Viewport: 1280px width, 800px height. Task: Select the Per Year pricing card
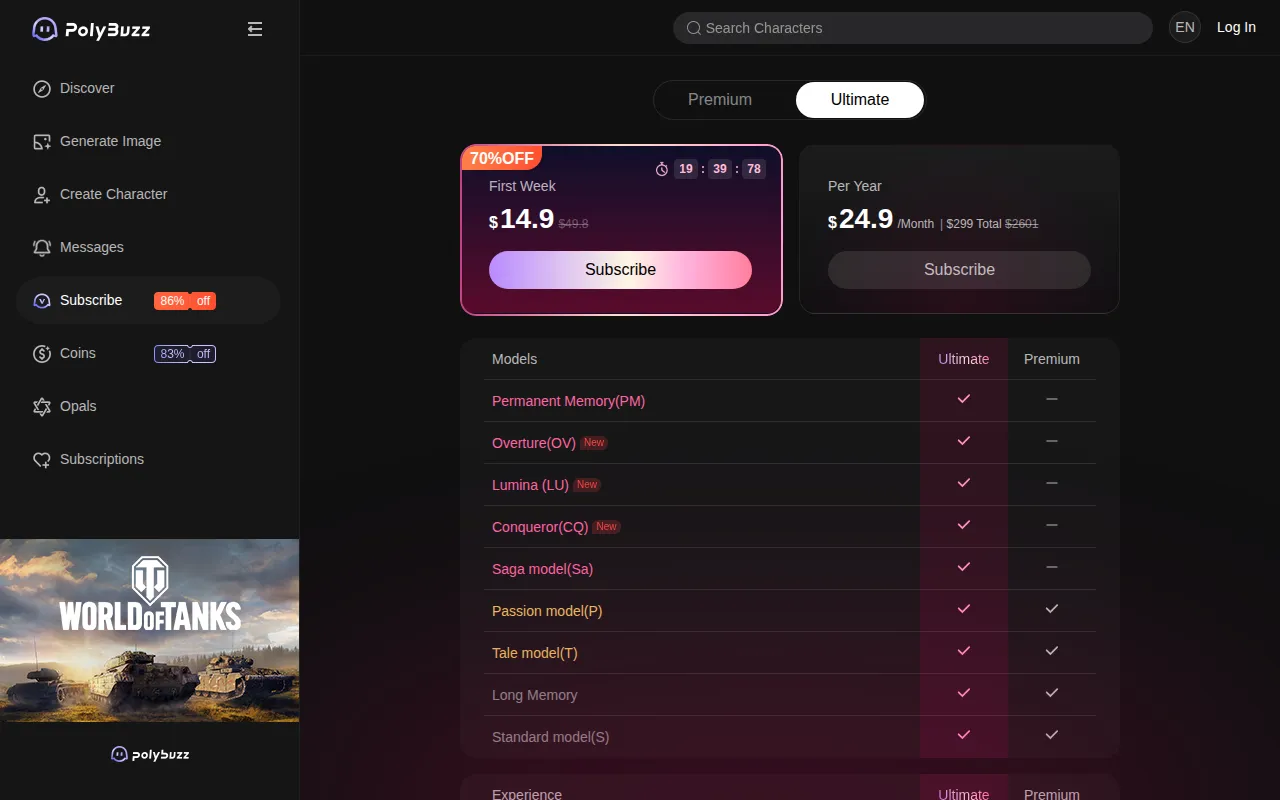point(959,229)
